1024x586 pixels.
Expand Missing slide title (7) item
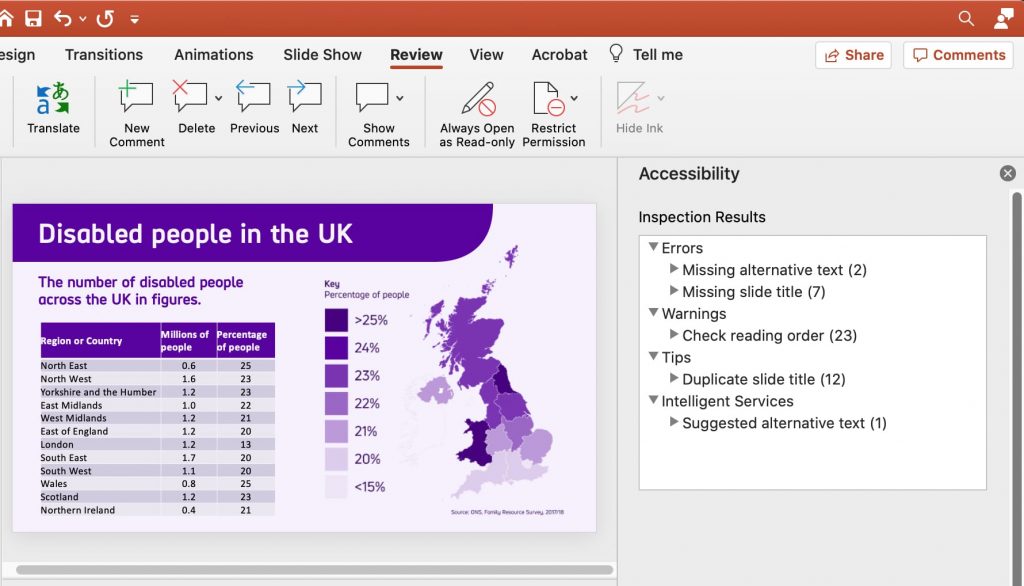675,292
